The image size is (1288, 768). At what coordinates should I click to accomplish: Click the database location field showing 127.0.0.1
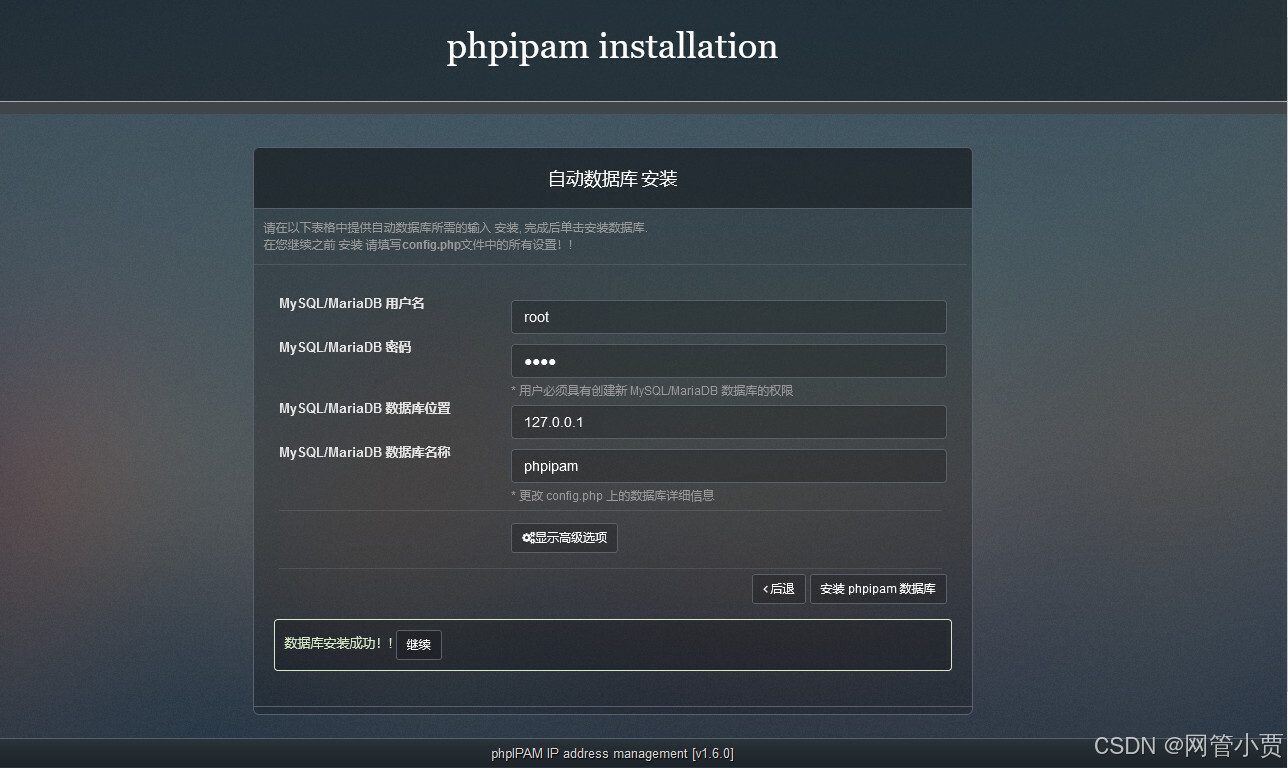point(728,422)
